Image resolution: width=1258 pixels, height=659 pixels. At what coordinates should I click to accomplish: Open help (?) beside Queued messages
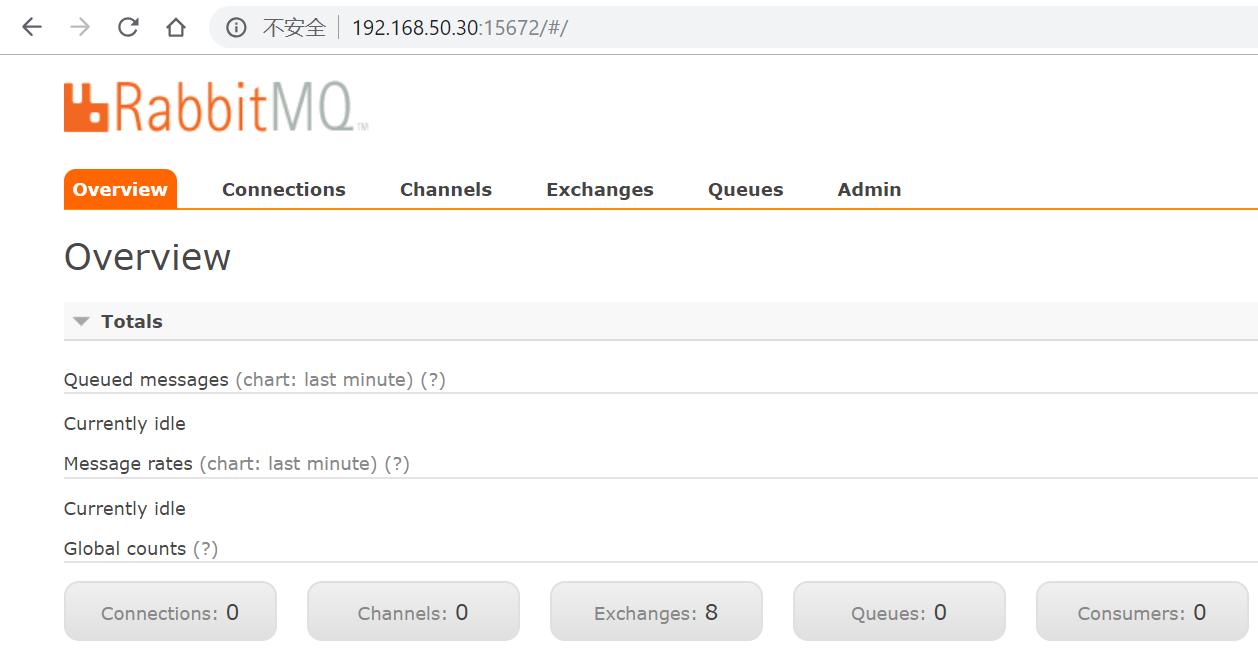pyautogui.click(x=433, y=380)
